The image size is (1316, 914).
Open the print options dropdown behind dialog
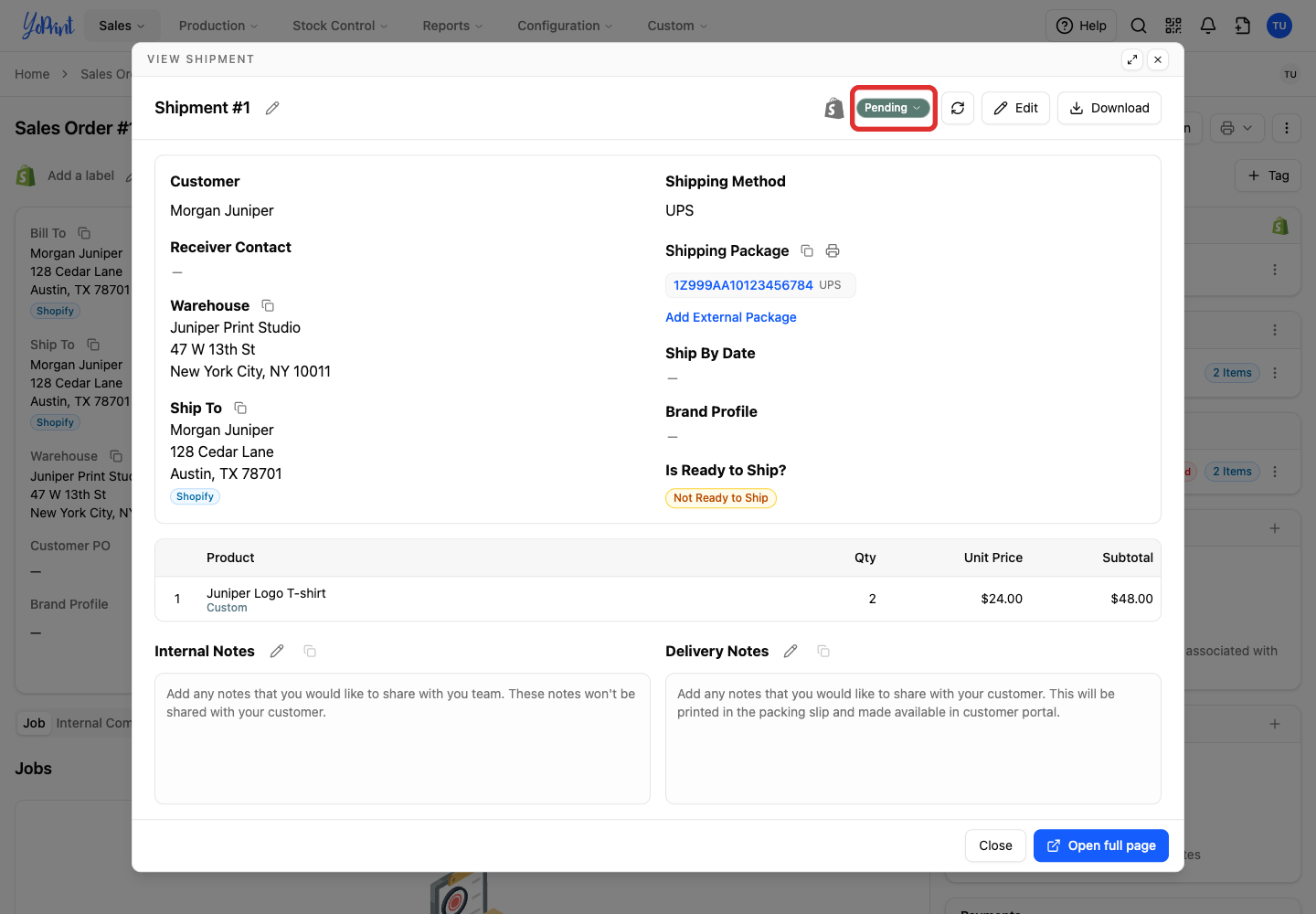click(1236, 128)
